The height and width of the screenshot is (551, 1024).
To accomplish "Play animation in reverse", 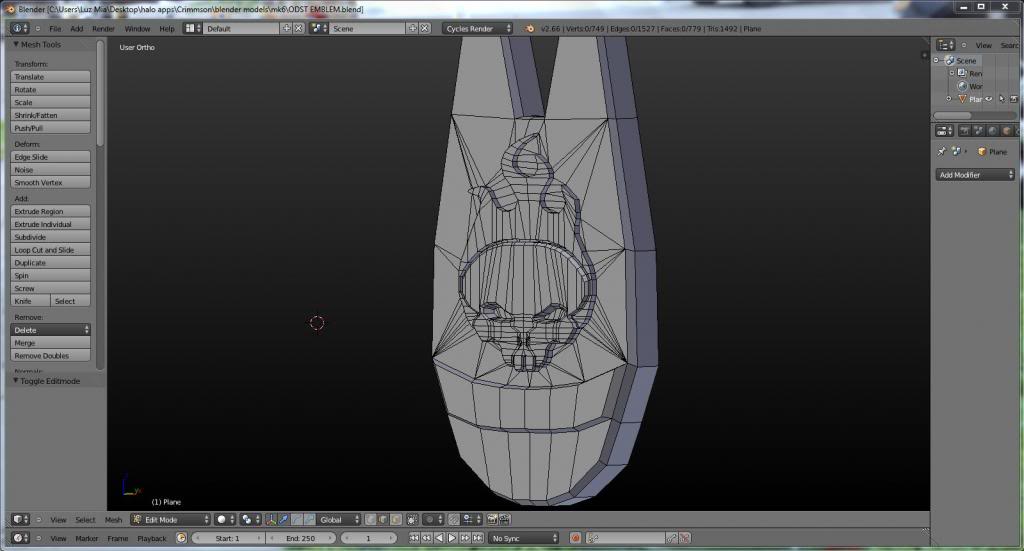I will (x=440, y=538).
